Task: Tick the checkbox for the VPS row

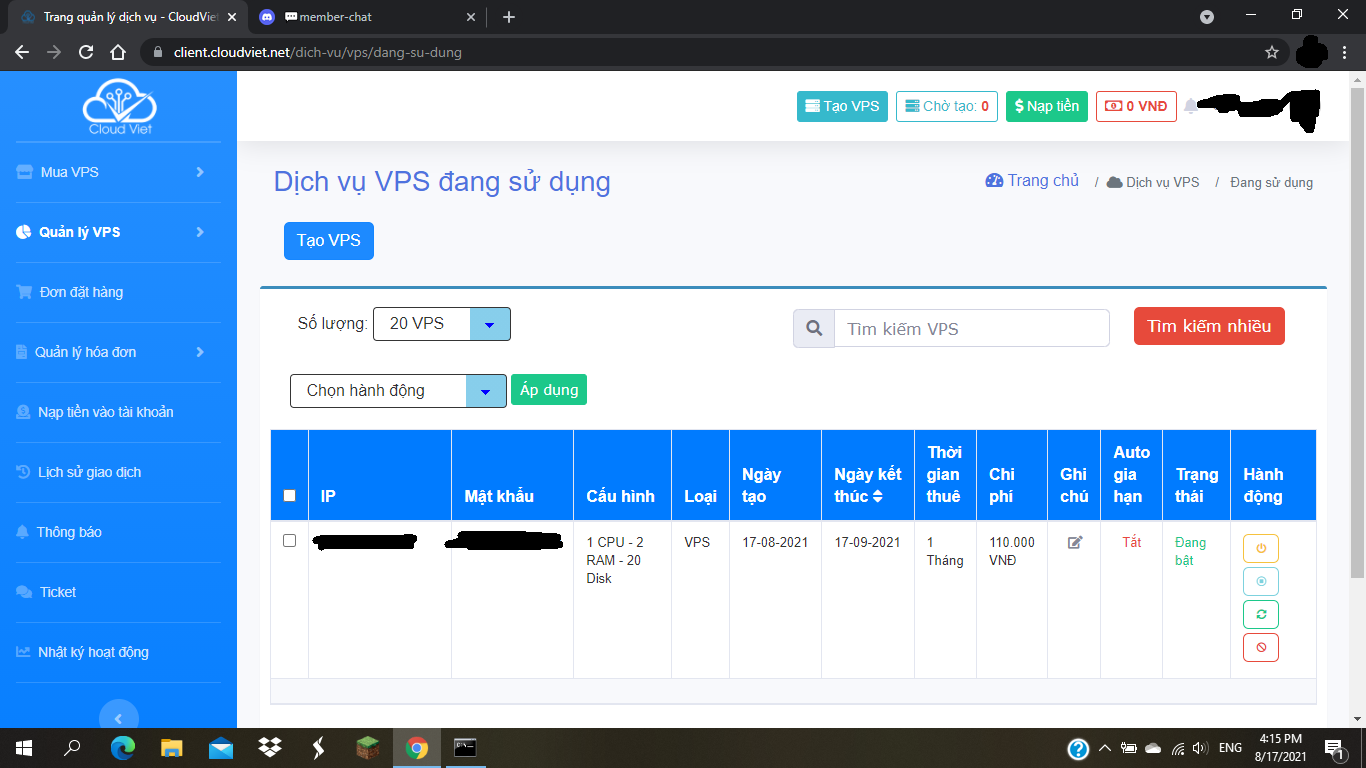Action: [290, 540]
